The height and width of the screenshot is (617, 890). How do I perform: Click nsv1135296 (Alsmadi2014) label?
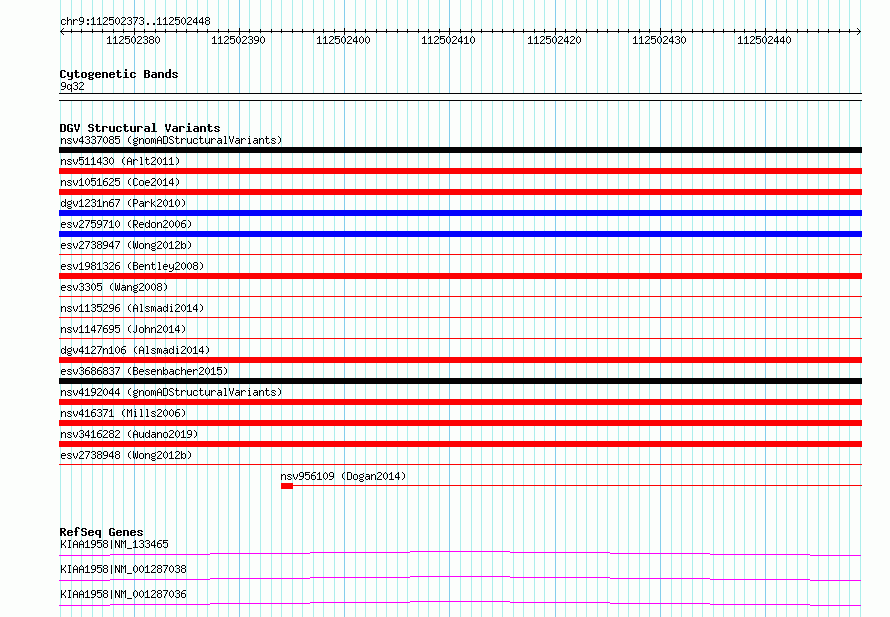pos(132,308)
